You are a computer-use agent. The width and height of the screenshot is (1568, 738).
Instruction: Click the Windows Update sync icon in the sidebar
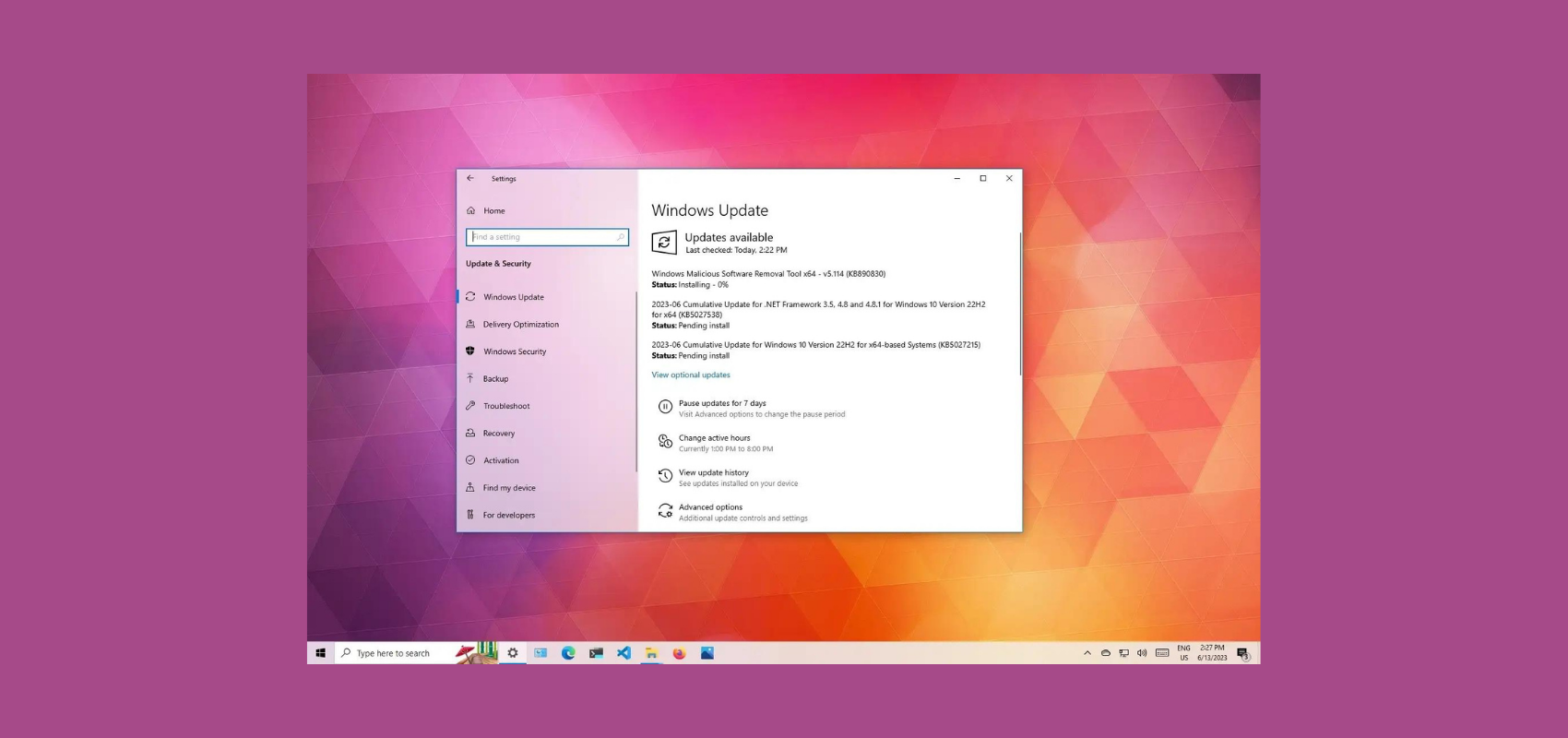[470, 297]
